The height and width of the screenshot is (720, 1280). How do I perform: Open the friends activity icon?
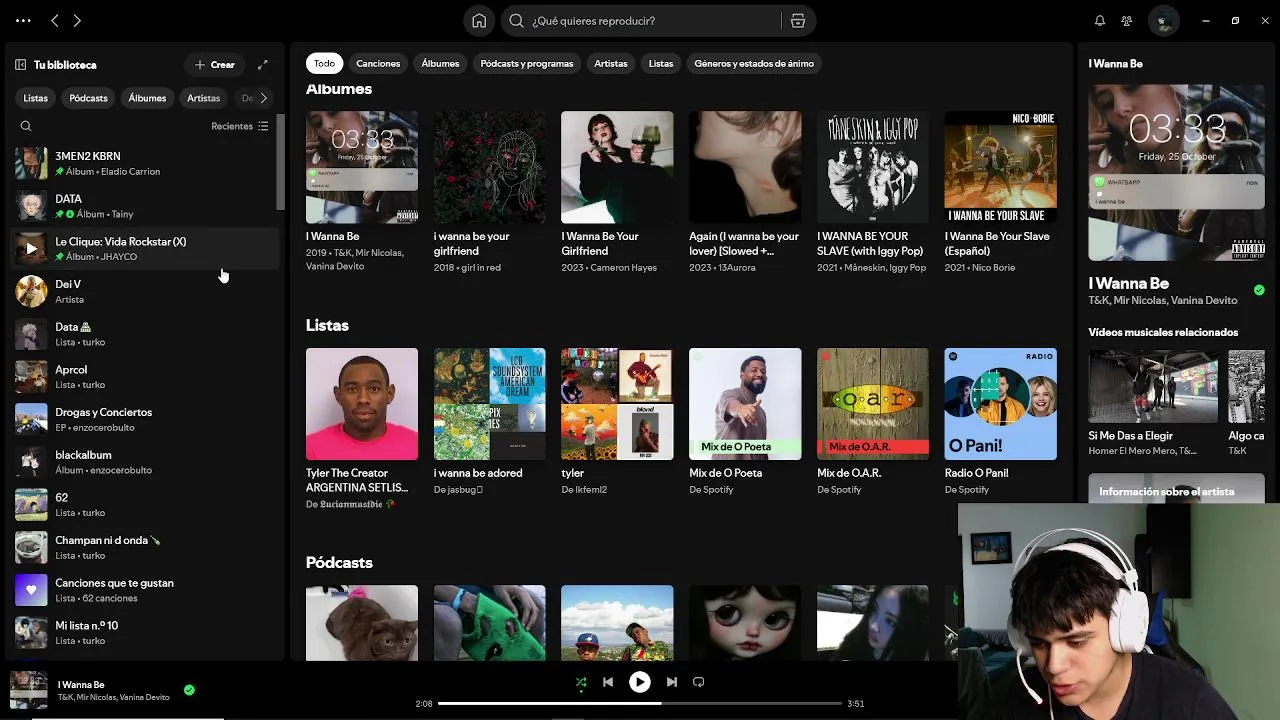click(1127, 20)
